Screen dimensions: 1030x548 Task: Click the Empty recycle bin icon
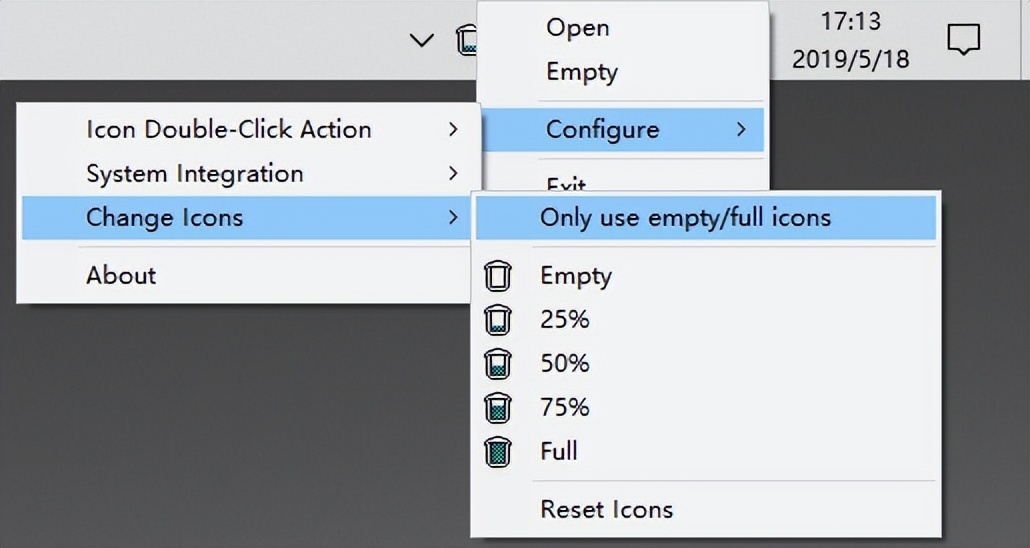(x=497, y=275)
